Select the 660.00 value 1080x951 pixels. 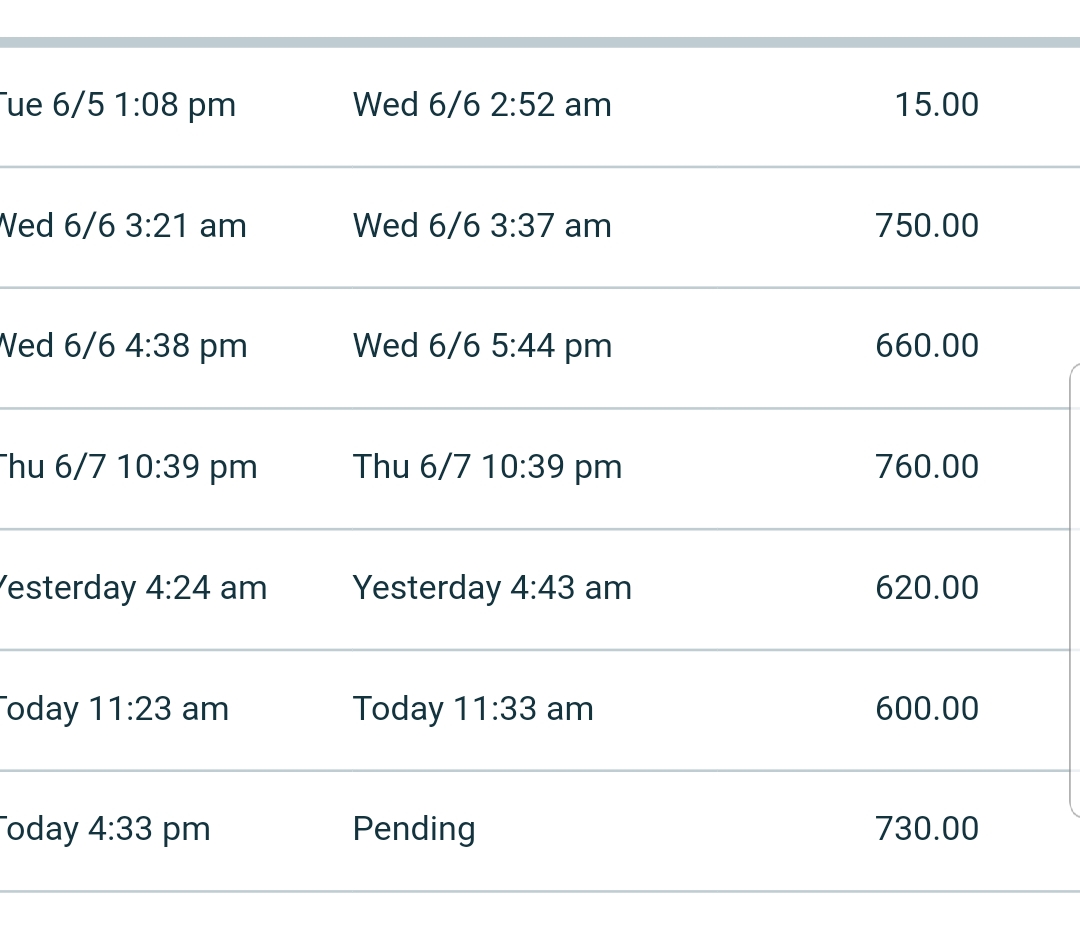[x=926, y=346]
